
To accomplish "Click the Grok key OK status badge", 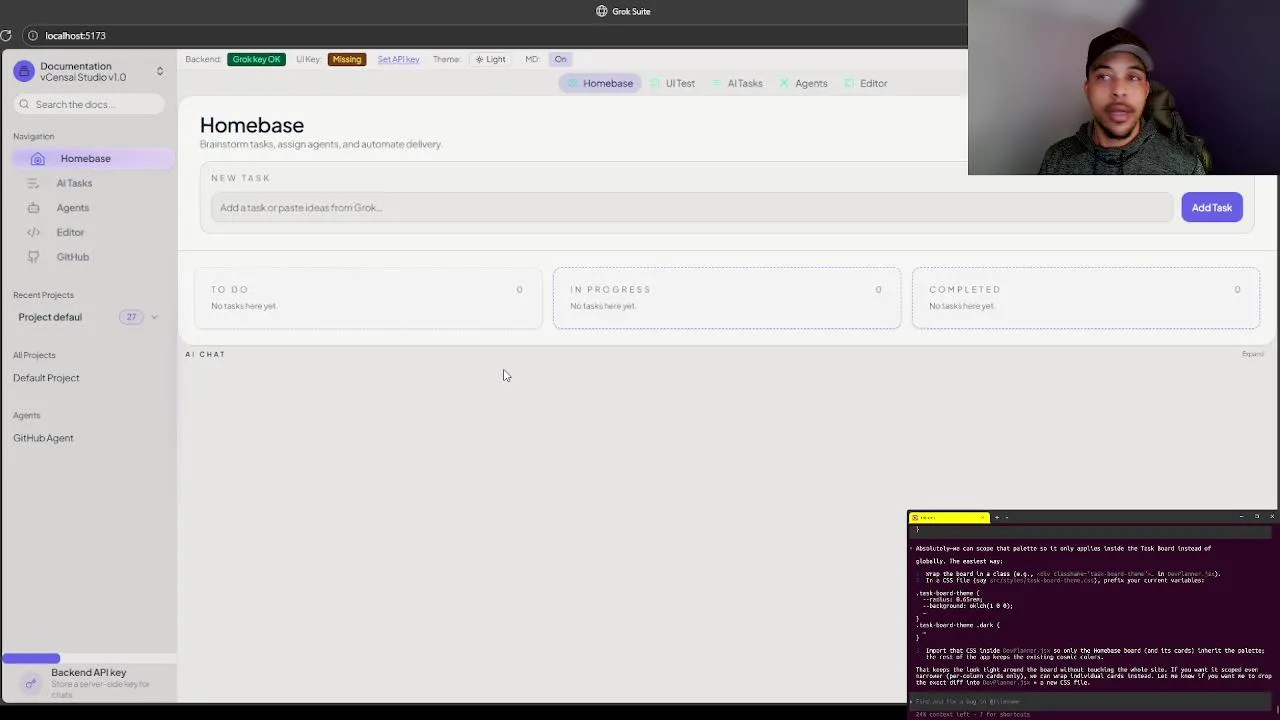I will [x=256, y=59].
